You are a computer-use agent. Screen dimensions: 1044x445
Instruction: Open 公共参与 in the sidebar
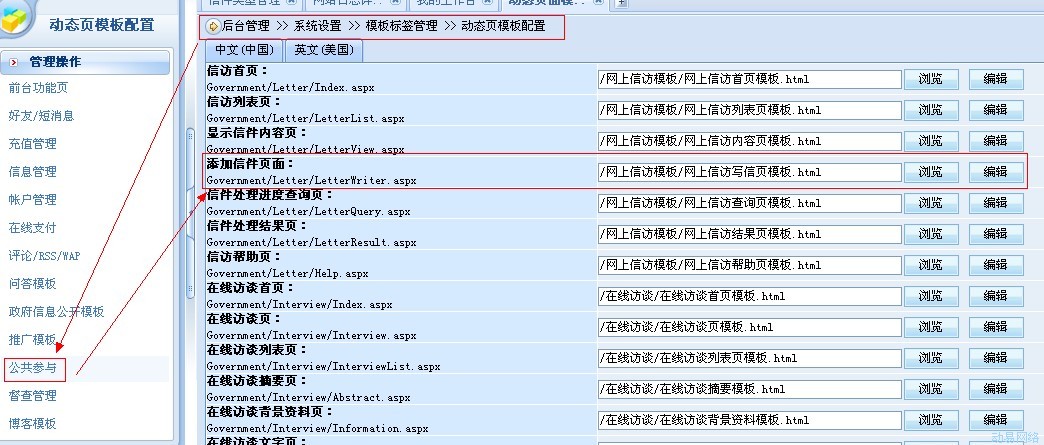(33, 368)
